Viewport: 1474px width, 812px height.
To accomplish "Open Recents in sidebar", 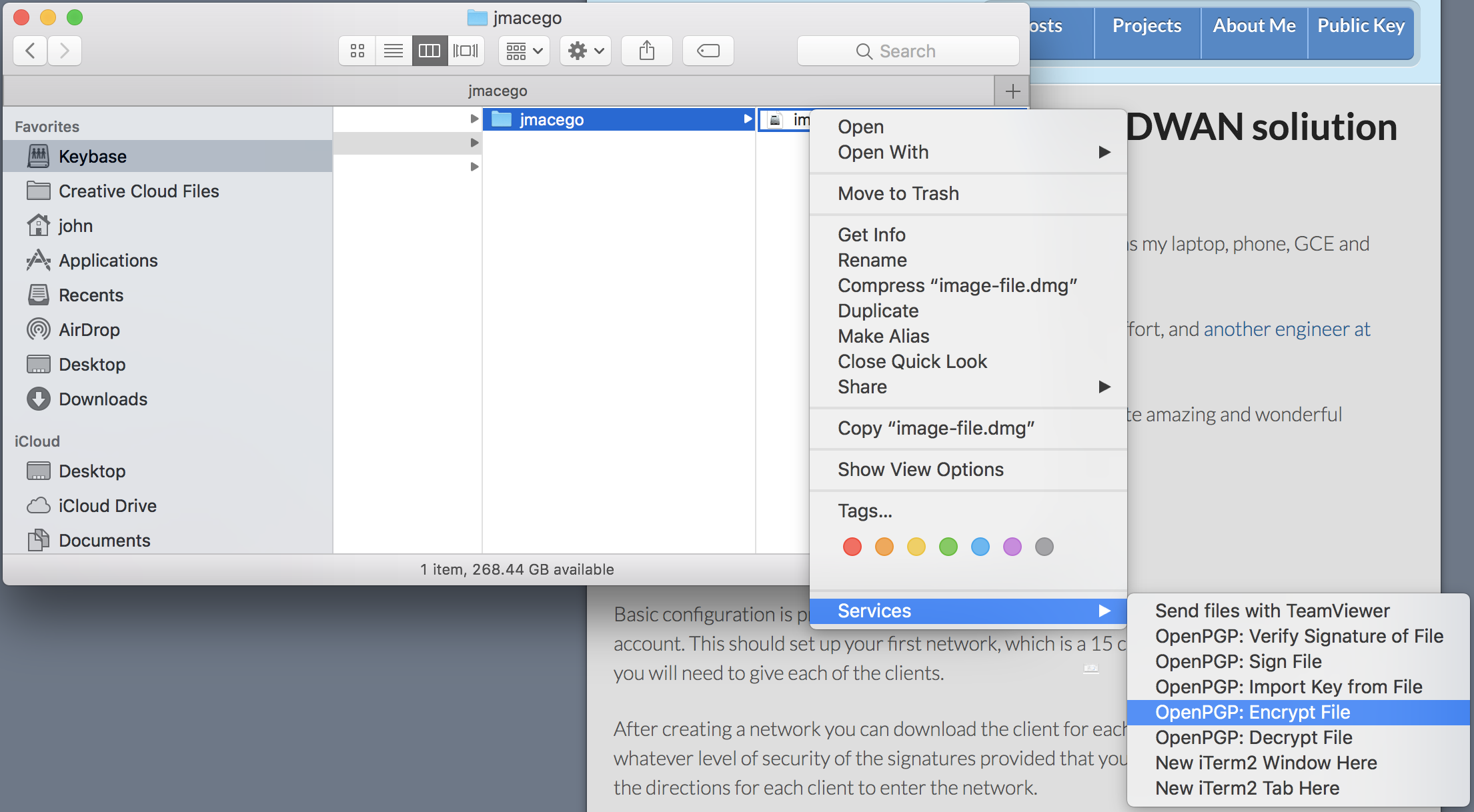I will coord(168,295).
